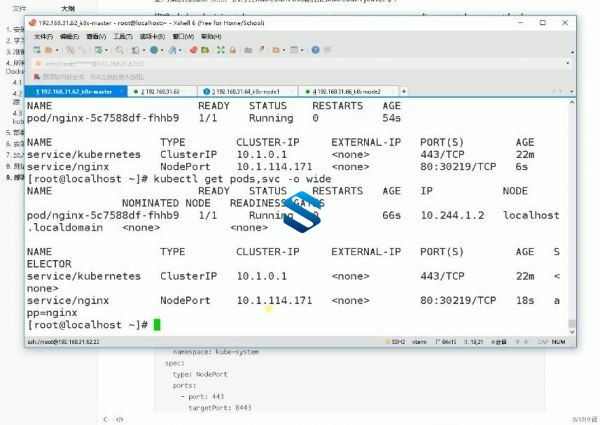
Task: Close the k8s-master session tab
Action: tap(122, 92)
